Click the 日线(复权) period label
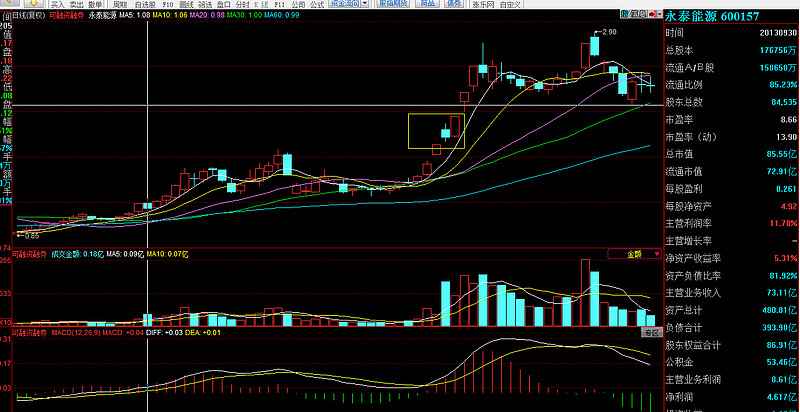Screen dimensions: 800x412 (27, 15)
